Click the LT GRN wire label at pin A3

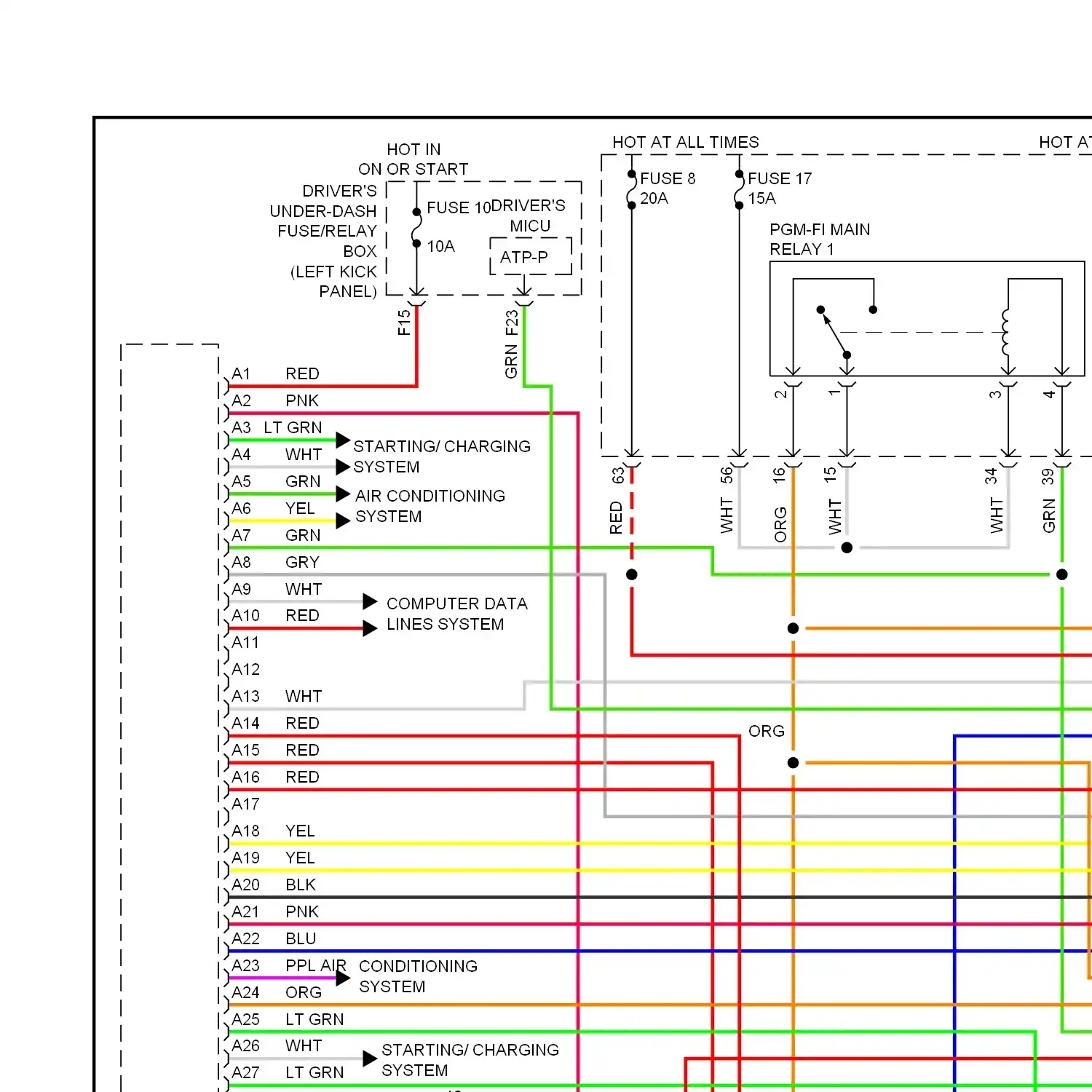(293, 427)
